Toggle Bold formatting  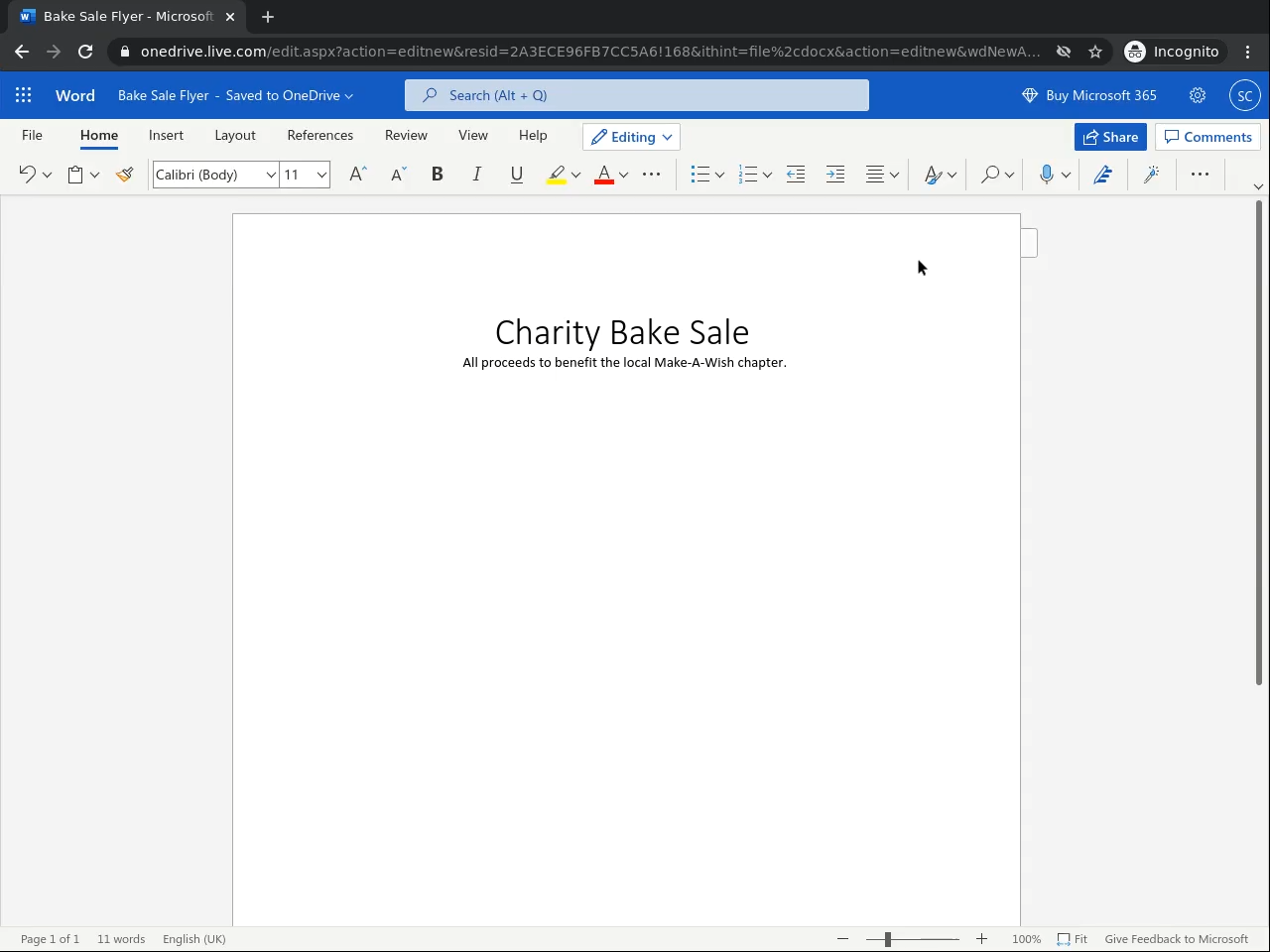[437, 175]
